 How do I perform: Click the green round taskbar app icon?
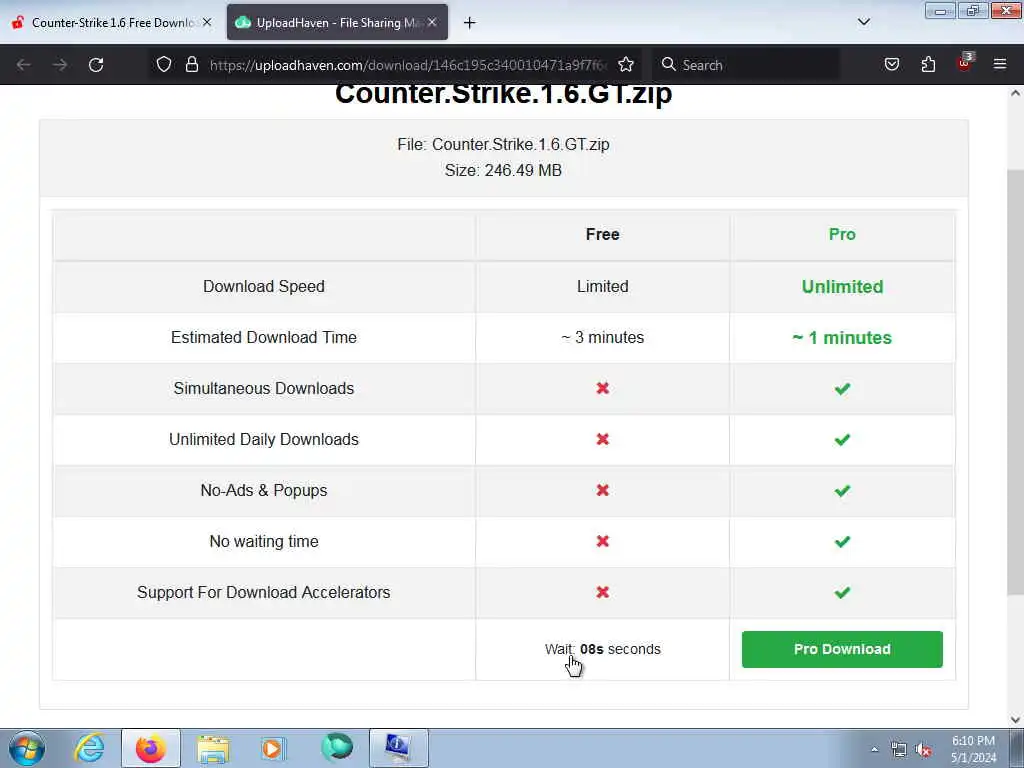[337, 747]
